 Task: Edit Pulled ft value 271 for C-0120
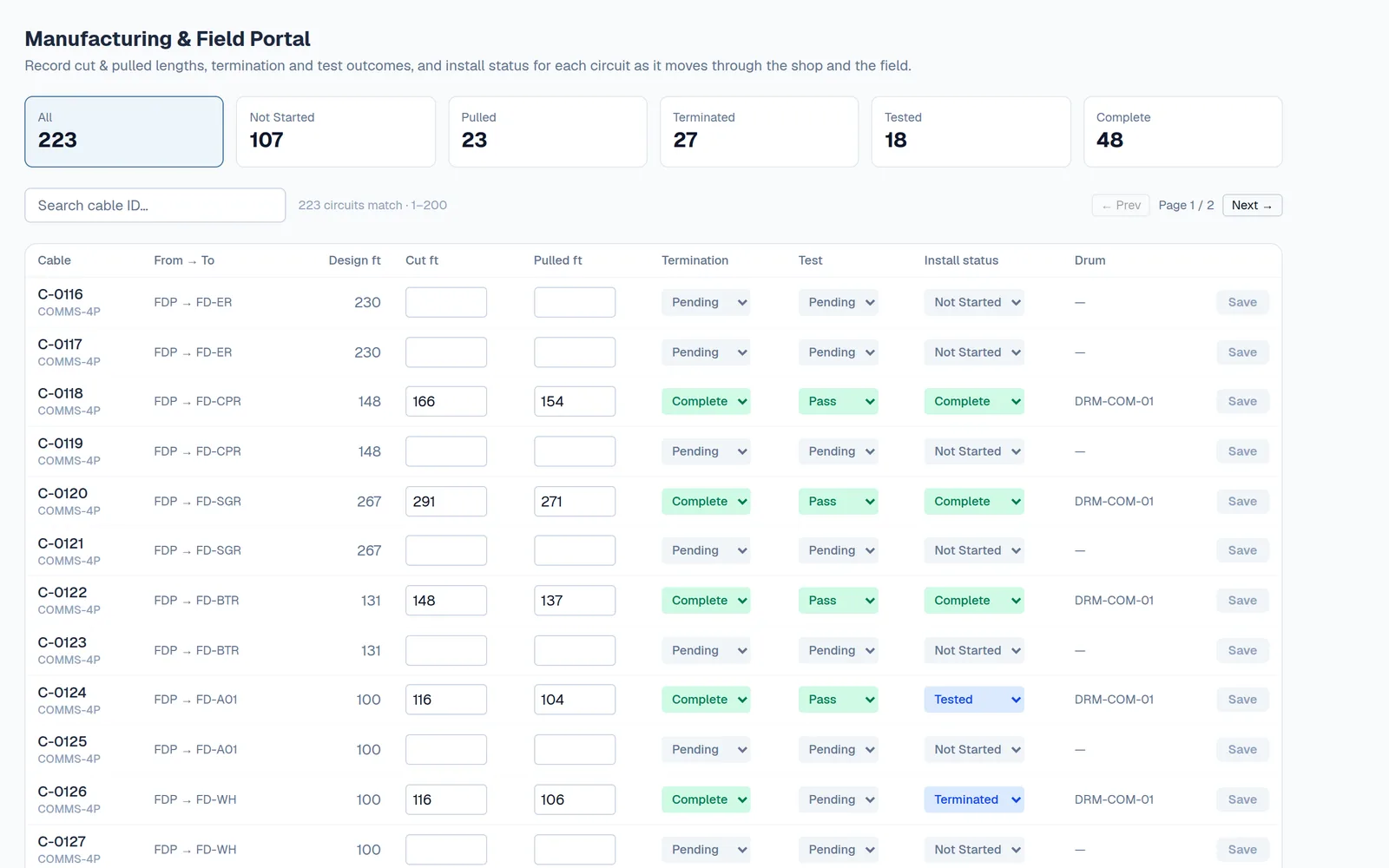[575, 501]
